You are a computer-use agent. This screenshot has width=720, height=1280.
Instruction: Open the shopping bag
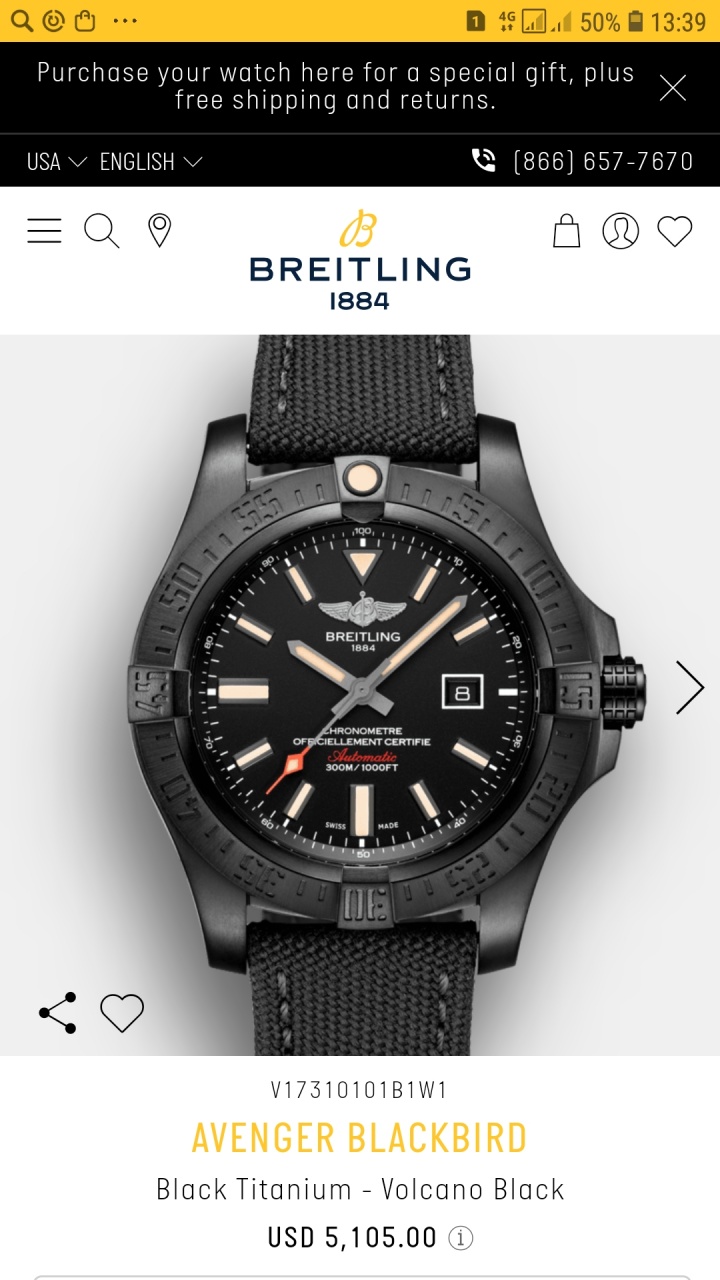pos(567,231)
